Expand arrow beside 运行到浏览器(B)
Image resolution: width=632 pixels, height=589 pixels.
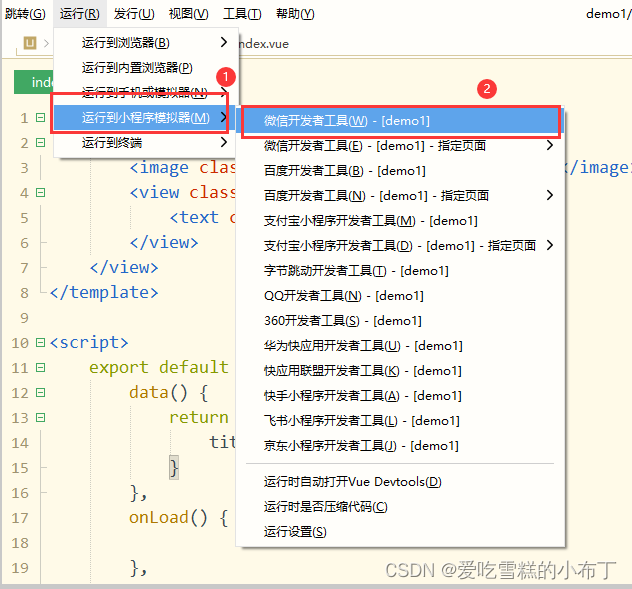(224, 42)
